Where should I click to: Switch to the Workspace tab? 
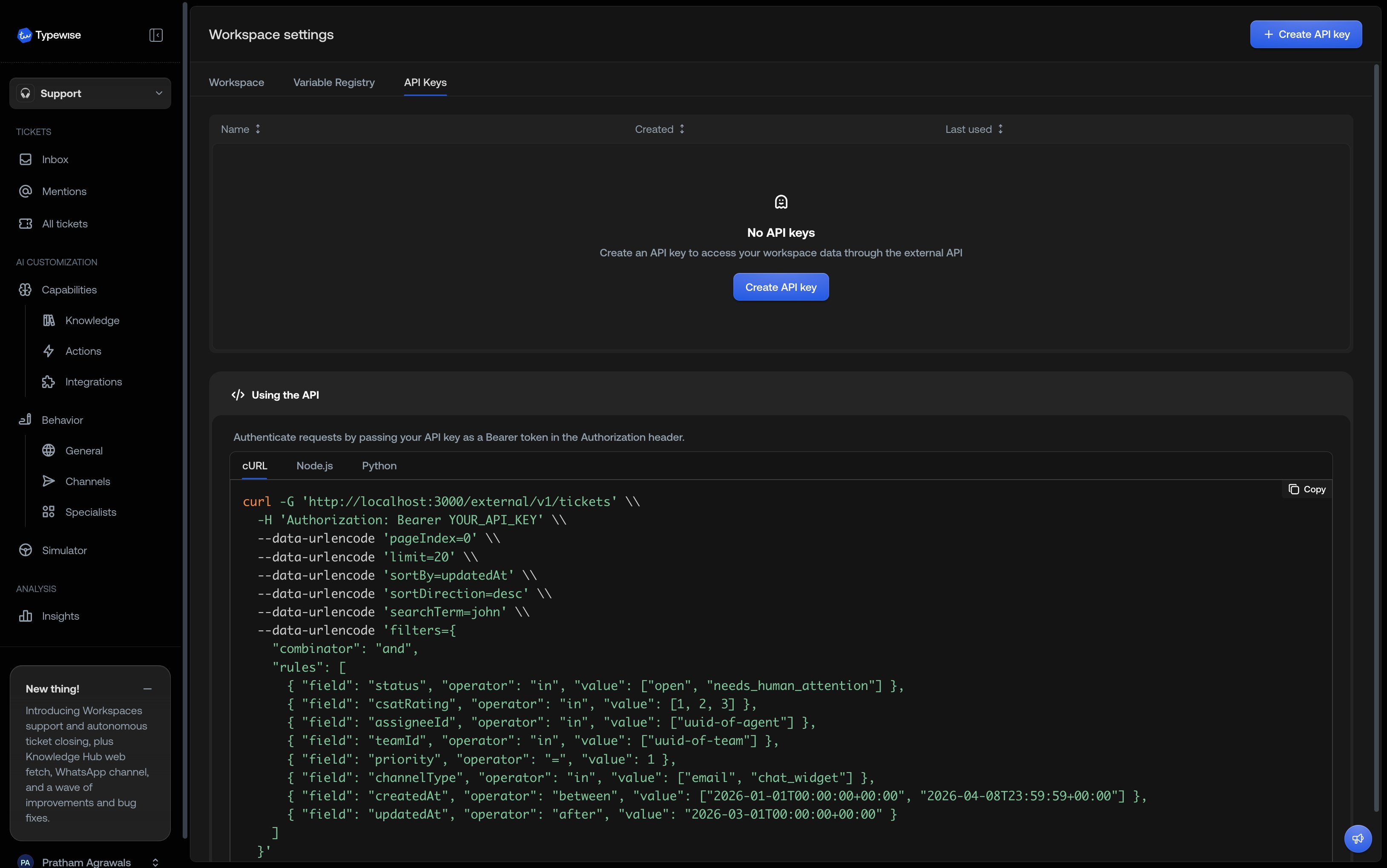[236, 82]
